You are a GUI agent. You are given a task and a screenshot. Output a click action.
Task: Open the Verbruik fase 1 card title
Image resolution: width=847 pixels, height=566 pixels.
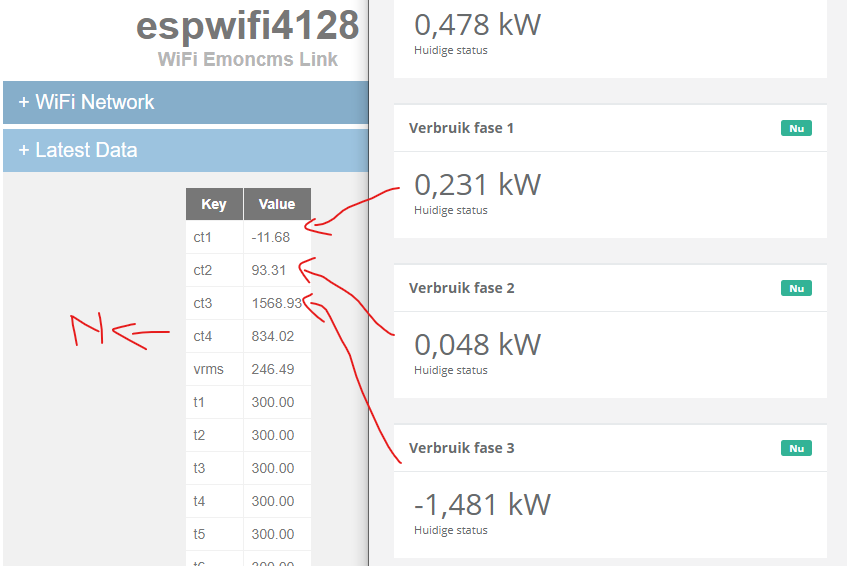coord(461,128)
